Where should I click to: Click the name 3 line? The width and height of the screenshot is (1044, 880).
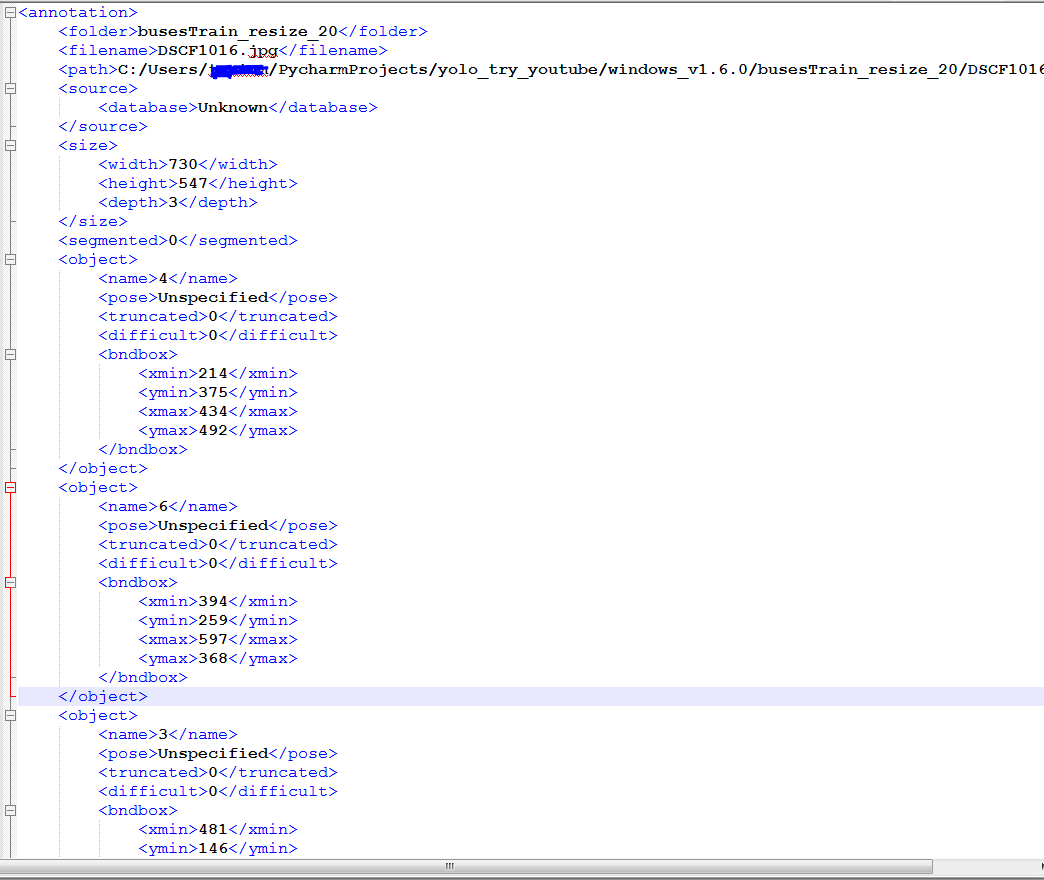(168, 735)
